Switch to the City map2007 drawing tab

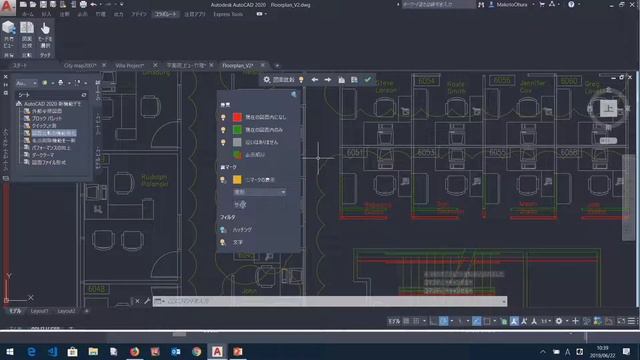[80, 65]
